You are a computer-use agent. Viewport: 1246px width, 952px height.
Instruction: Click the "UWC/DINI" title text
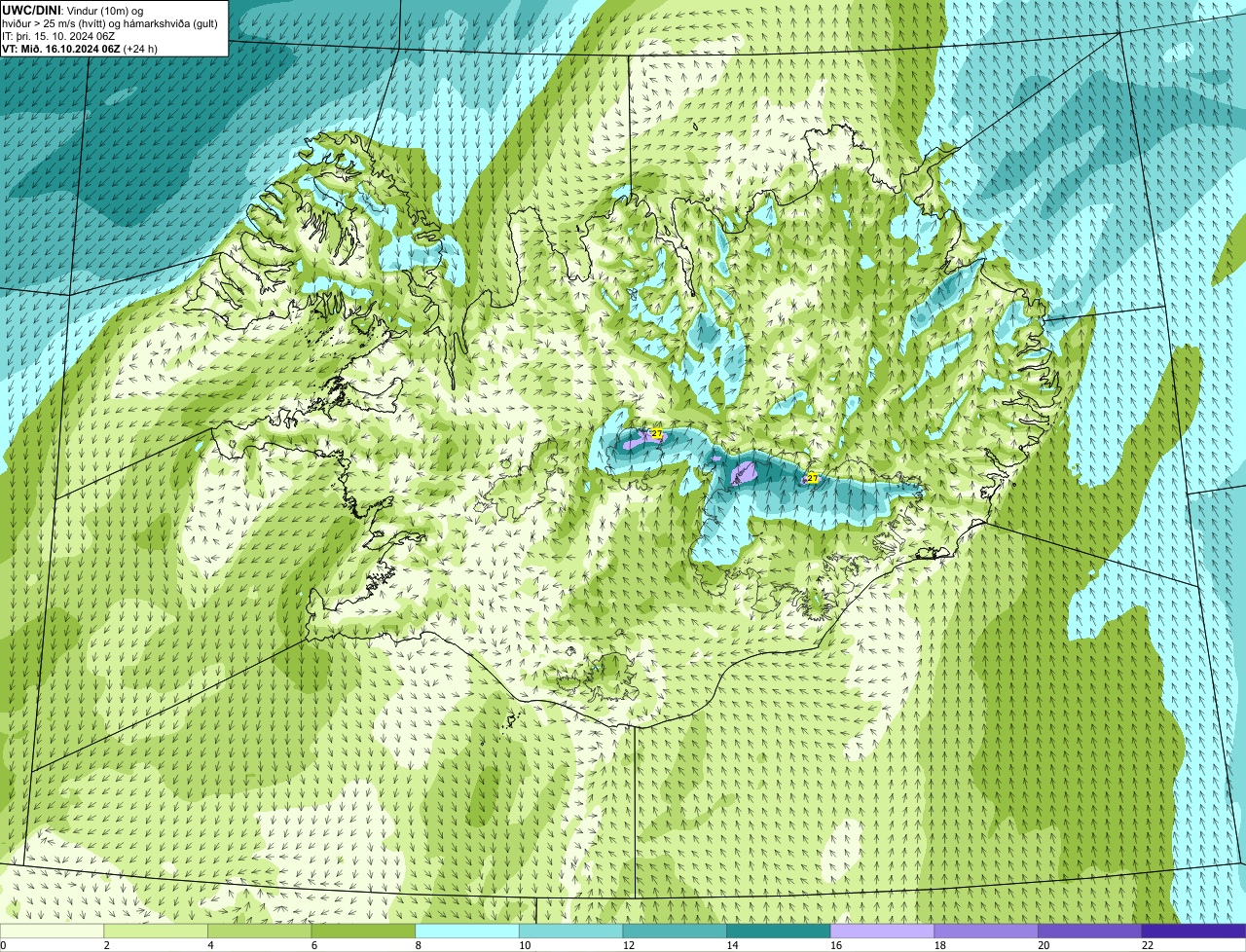click(x=32, y=10)
